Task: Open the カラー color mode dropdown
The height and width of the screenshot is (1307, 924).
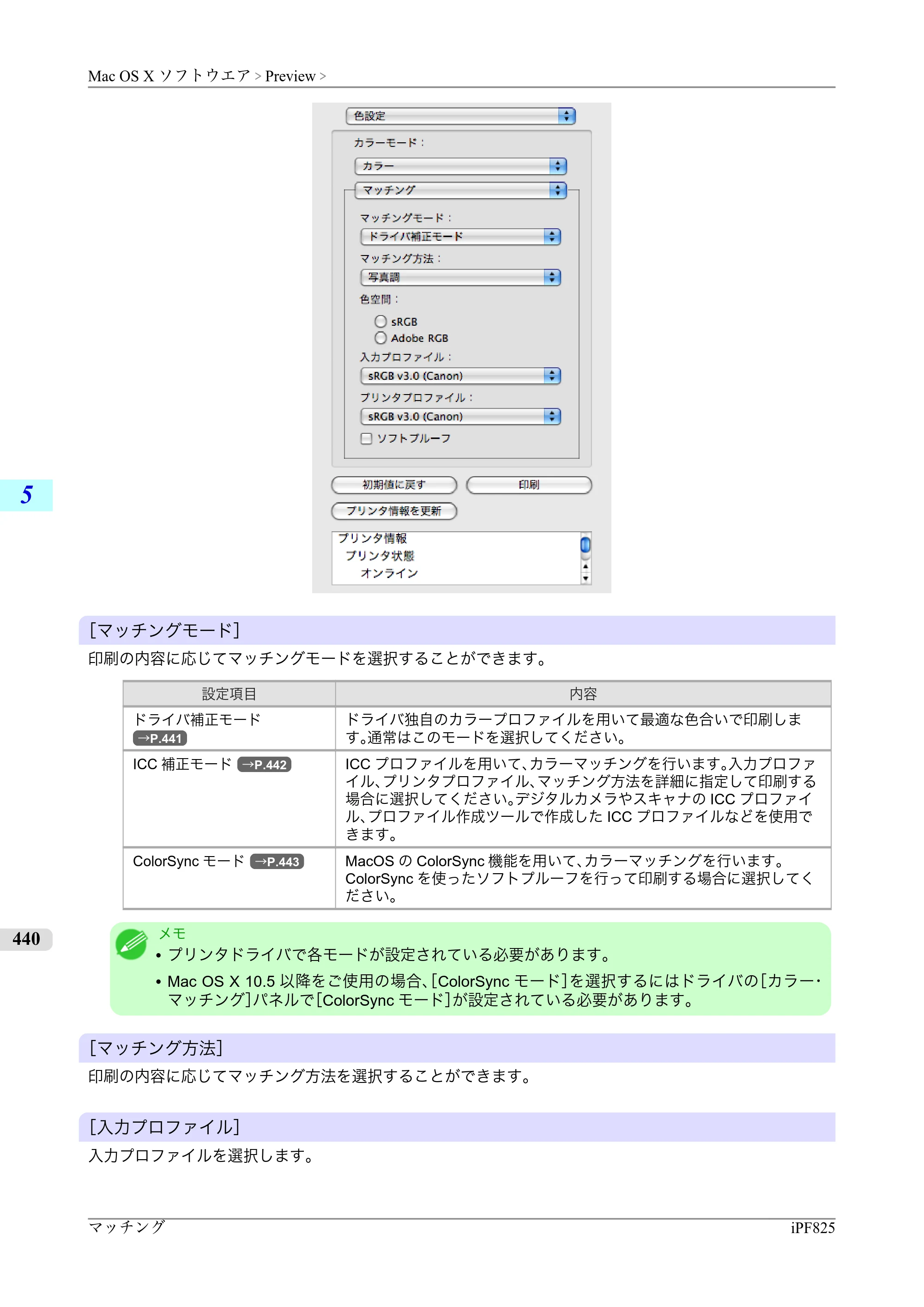Action: (x=460, y=166)
